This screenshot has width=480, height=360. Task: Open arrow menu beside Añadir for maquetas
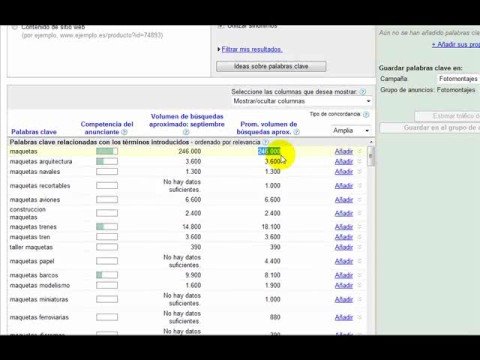pos(359,151)
